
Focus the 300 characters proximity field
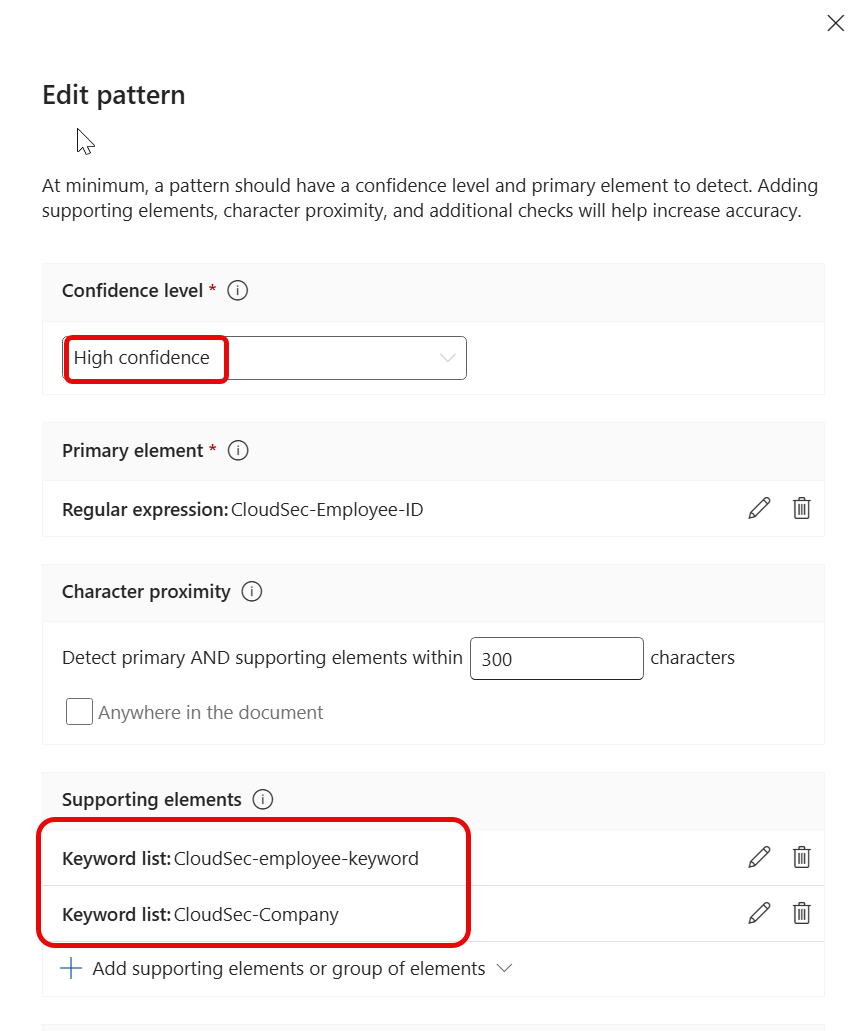point(556,658)
